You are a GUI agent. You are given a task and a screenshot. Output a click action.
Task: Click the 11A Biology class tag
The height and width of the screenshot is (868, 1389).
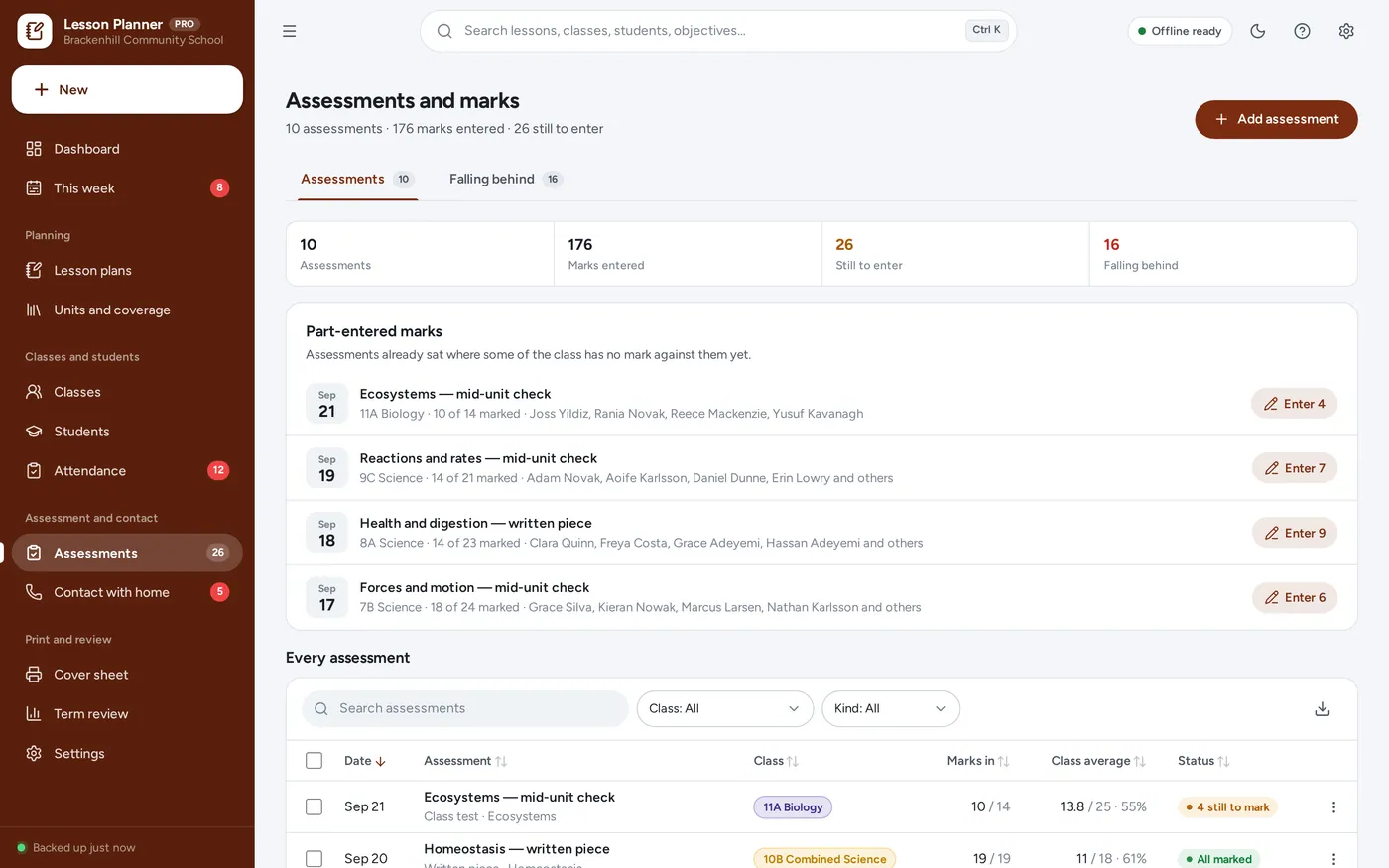click(x=793, y=807)
